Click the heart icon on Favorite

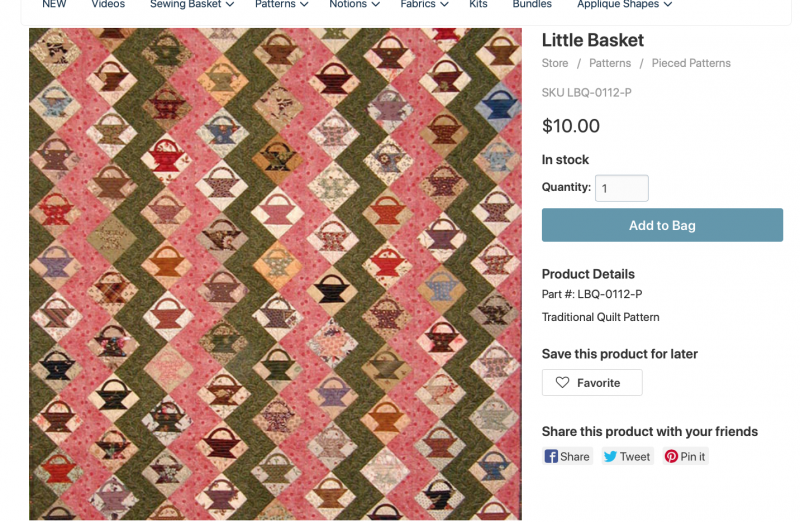[562, 383]
